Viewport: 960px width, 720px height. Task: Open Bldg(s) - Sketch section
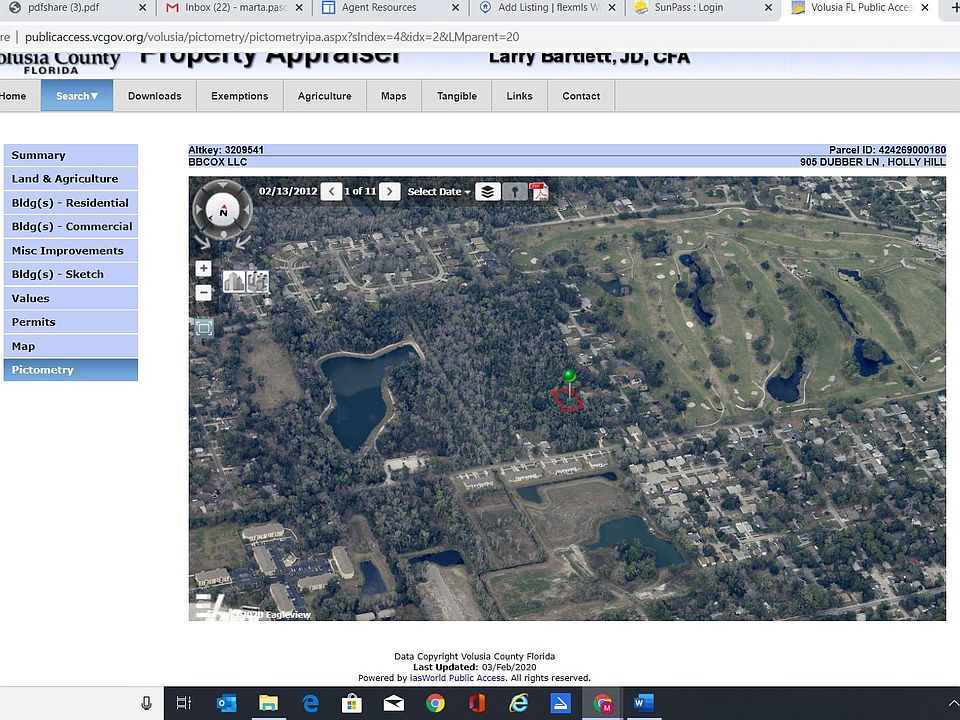[70, 274]
